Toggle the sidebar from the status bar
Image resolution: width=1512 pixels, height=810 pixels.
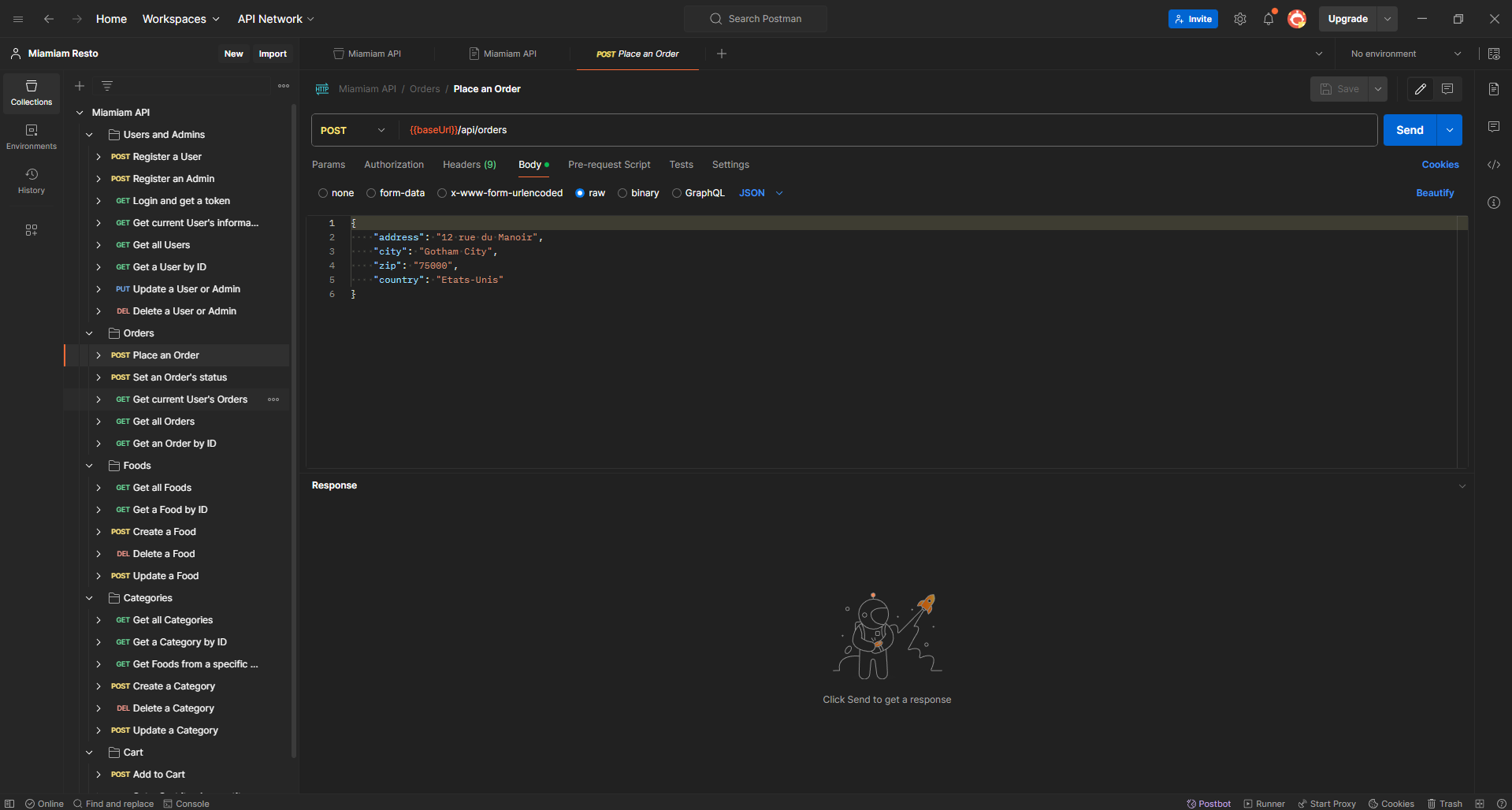pyautogui.click(x=9, y=804)
